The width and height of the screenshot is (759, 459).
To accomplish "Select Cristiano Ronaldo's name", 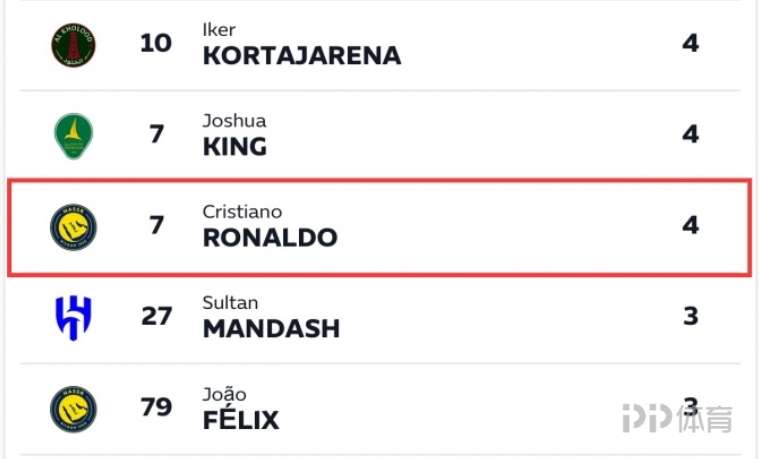I will 270,226.
